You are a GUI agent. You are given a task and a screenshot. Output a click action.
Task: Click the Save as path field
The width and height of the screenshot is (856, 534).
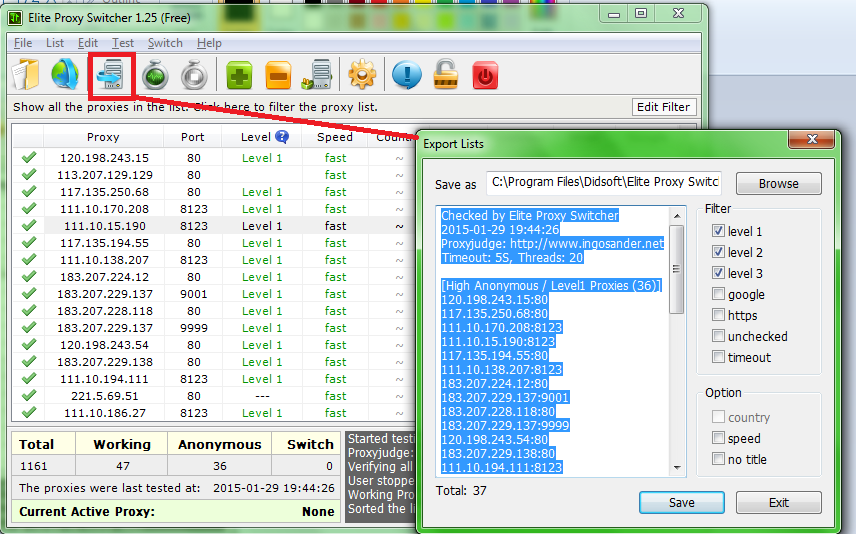604,182
